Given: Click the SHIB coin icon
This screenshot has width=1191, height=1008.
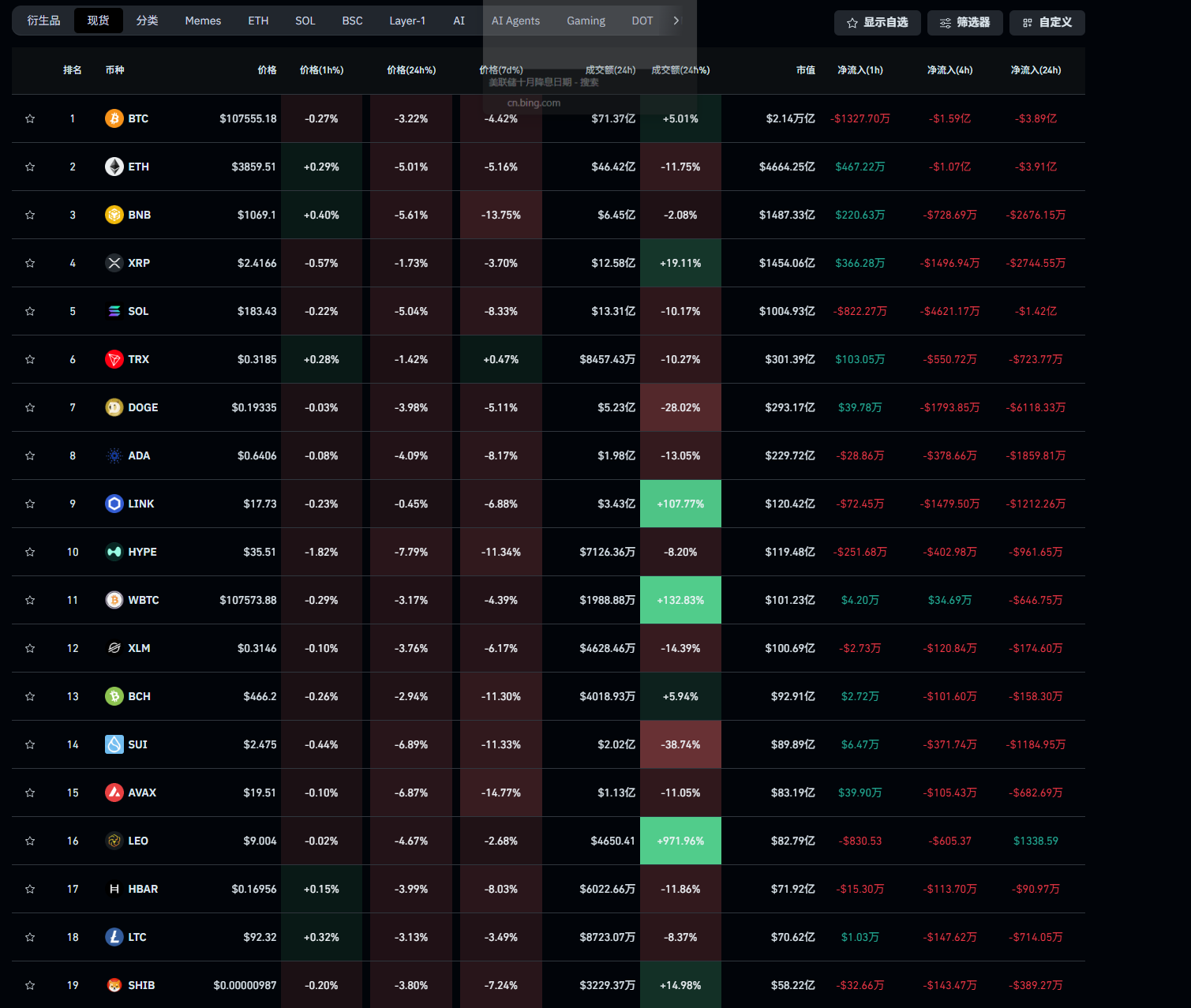Looking at the screenshot, I should click(114, 985).
